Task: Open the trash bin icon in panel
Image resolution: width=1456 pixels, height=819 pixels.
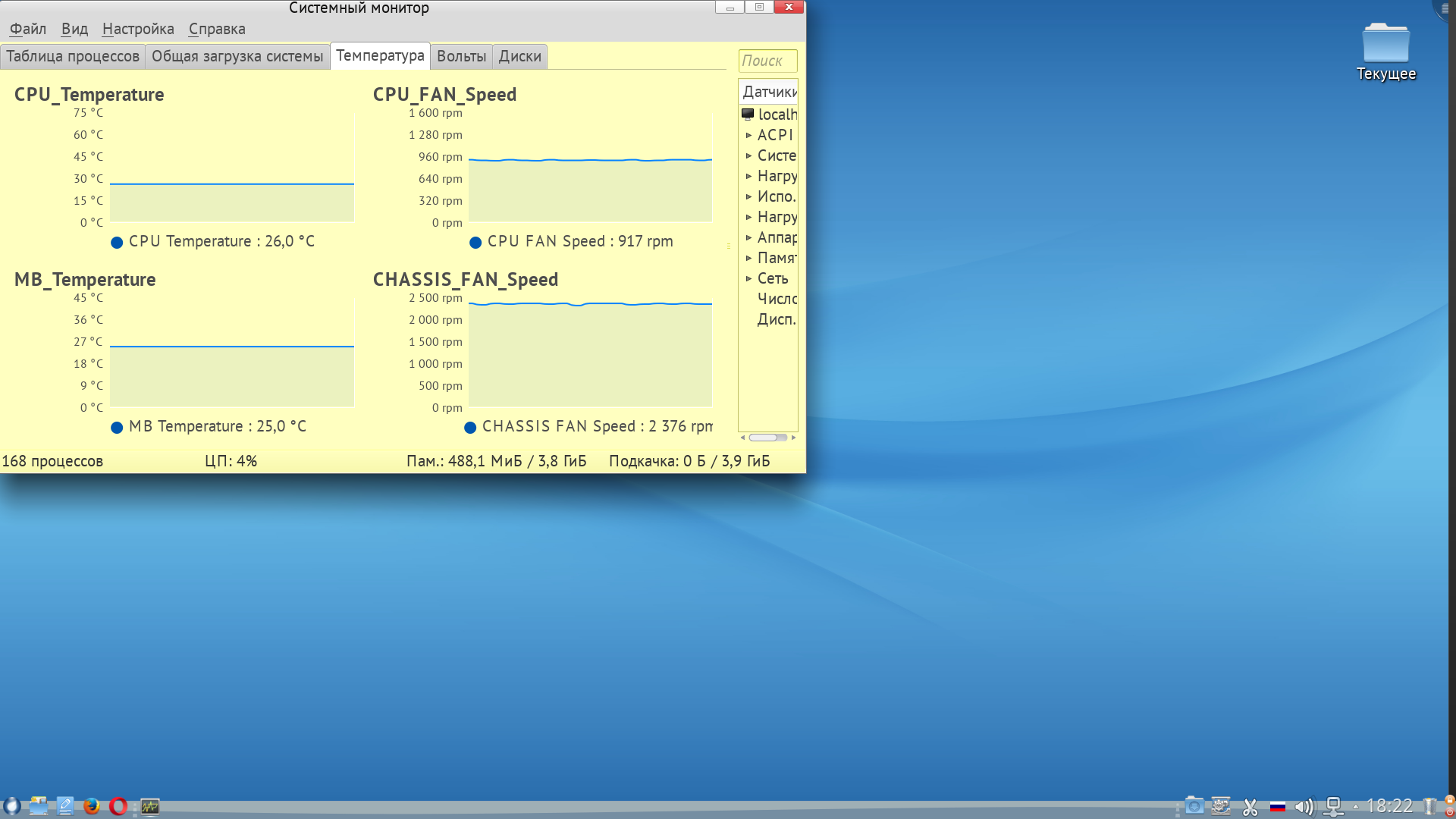Action: tap(1429, 806)
